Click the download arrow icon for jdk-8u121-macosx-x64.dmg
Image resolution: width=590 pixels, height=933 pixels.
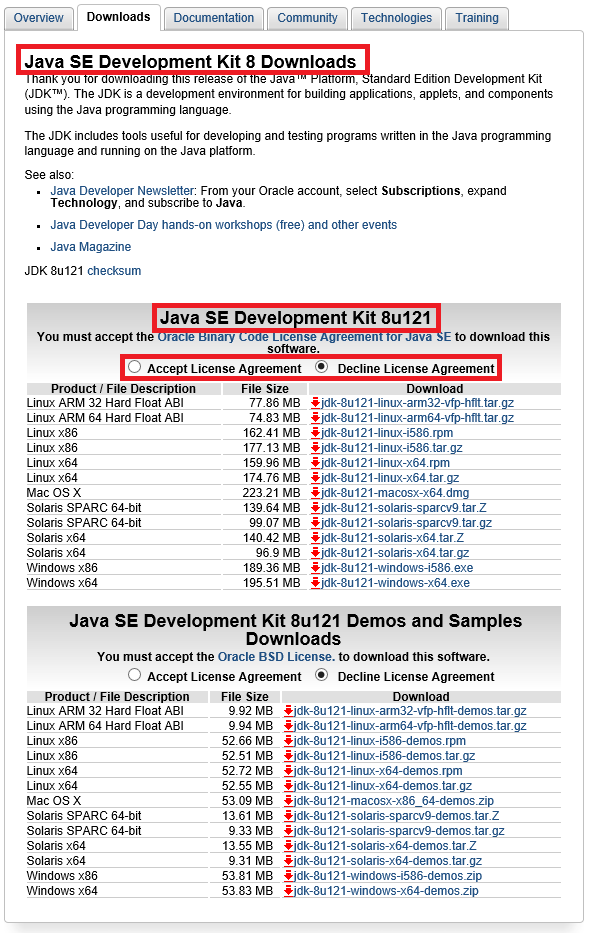pos(316,493)
